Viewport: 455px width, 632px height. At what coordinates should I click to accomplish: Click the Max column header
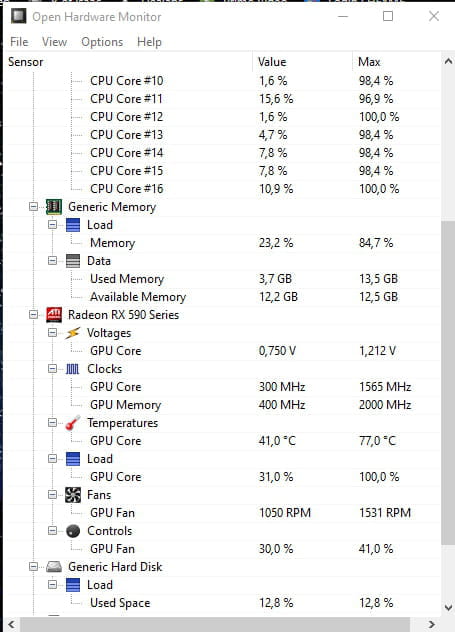(x=397, y=62)
